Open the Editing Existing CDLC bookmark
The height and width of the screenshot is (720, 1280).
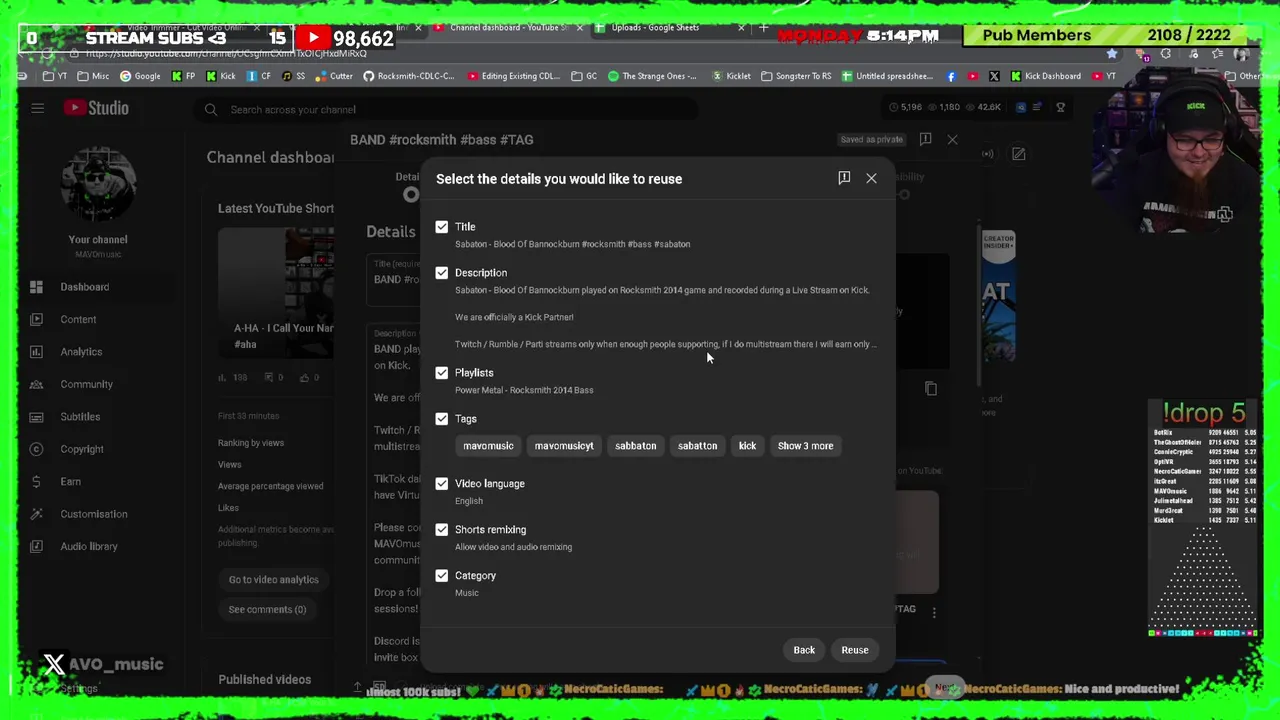(x=514, y=76)
